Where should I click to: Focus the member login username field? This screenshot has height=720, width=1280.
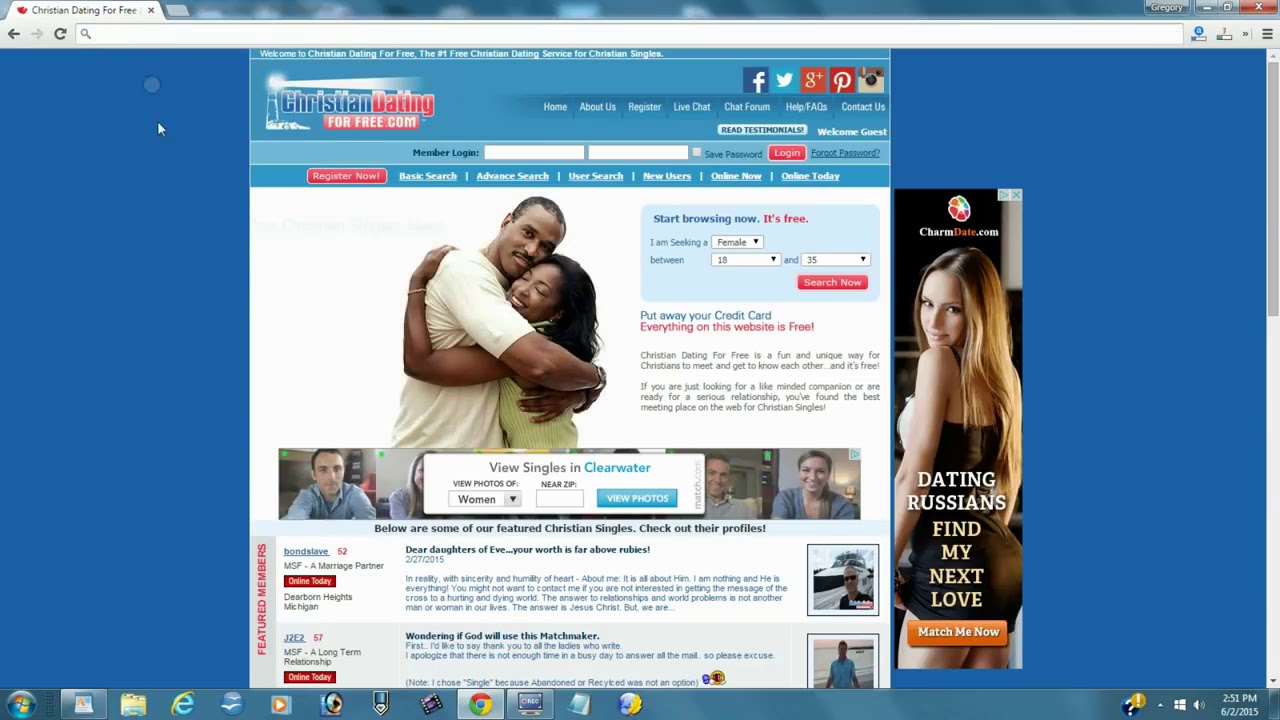pos(534,153)
